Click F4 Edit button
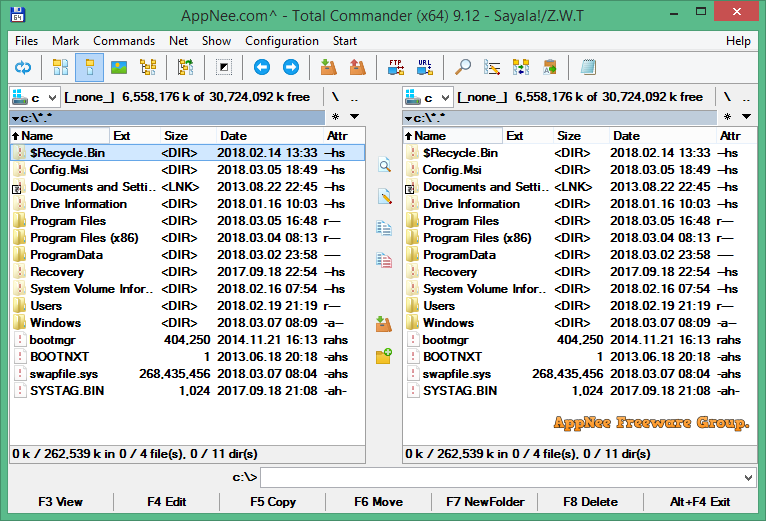766x521 pixels. (167, 502)
